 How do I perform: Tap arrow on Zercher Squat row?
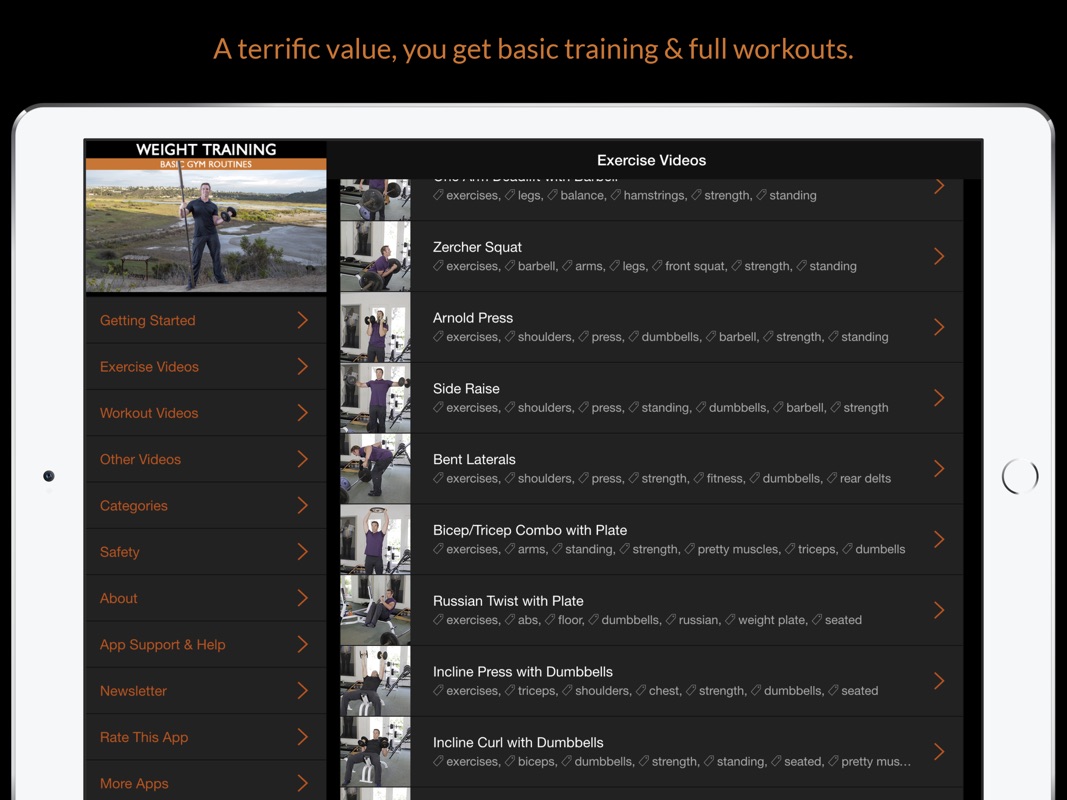click(939, 256)
